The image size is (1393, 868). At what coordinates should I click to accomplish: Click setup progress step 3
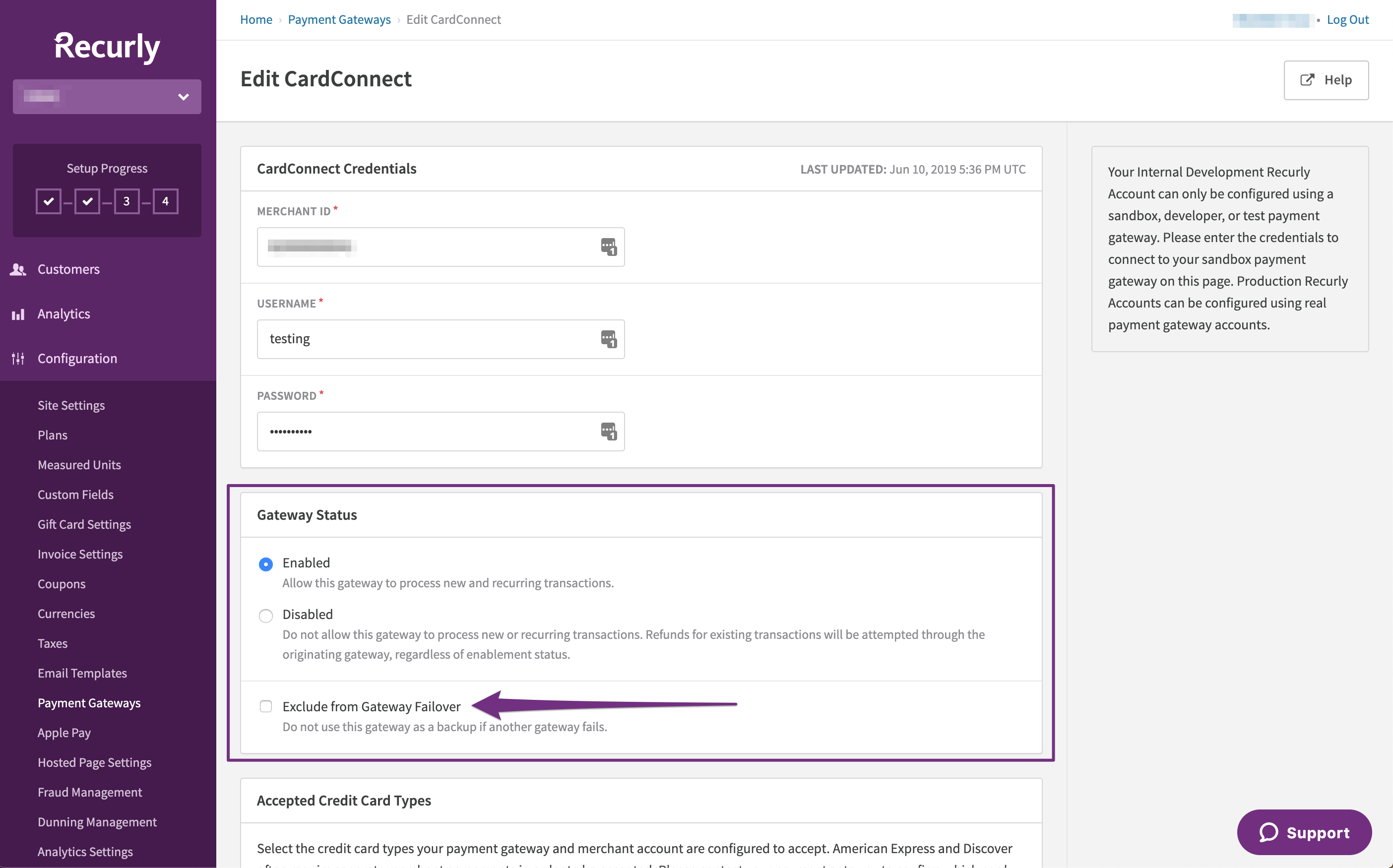127,201
